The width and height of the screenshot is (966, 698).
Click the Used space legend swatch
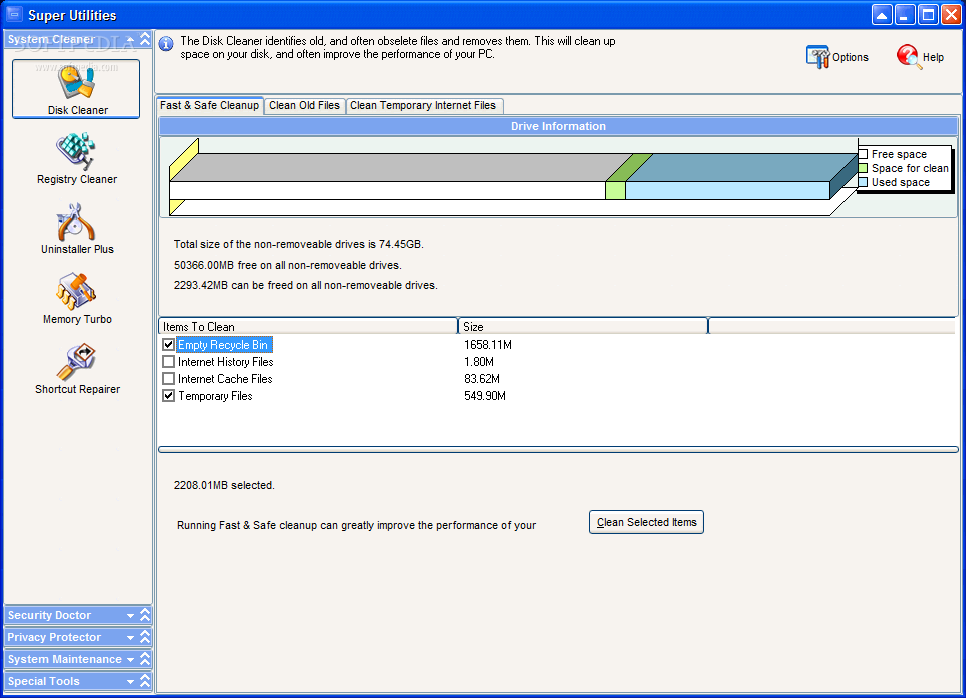[864, 182]
